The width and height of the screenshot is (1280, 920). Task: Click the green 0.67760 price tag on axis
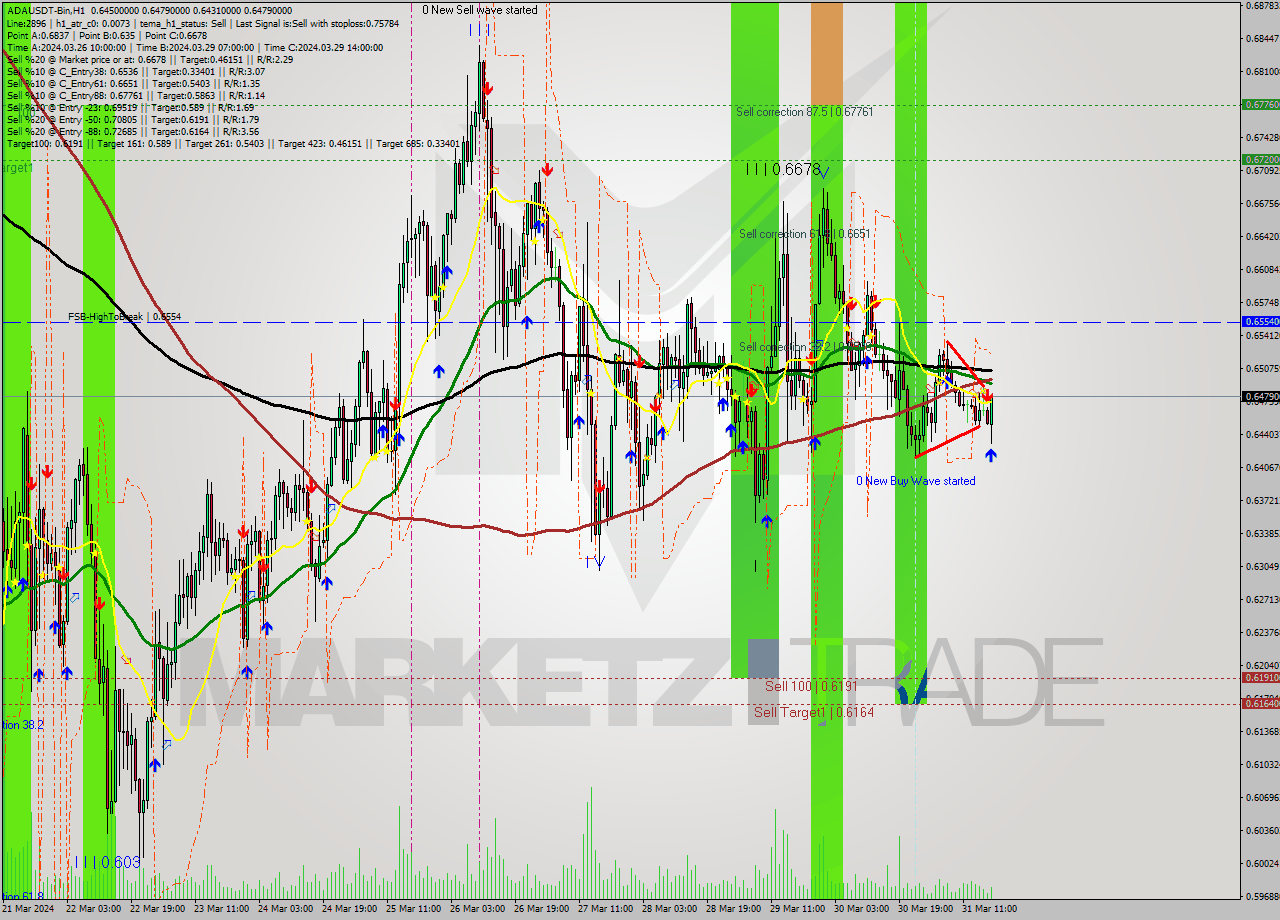click(1260, 104)
